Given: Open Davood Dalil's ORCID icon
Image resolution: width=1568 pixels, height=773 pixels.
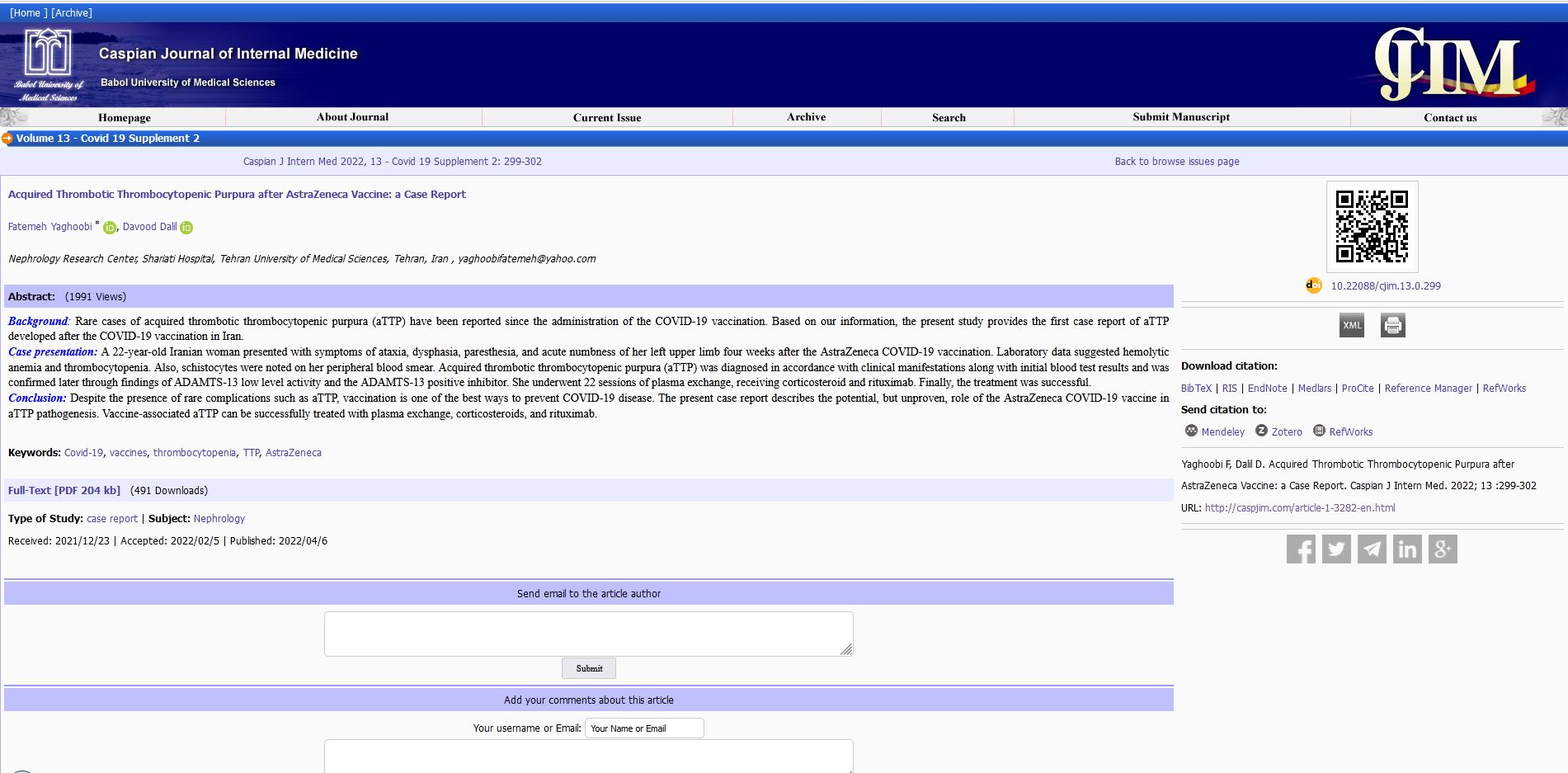Looking at the screenshot, I should (x=186, y=228).
